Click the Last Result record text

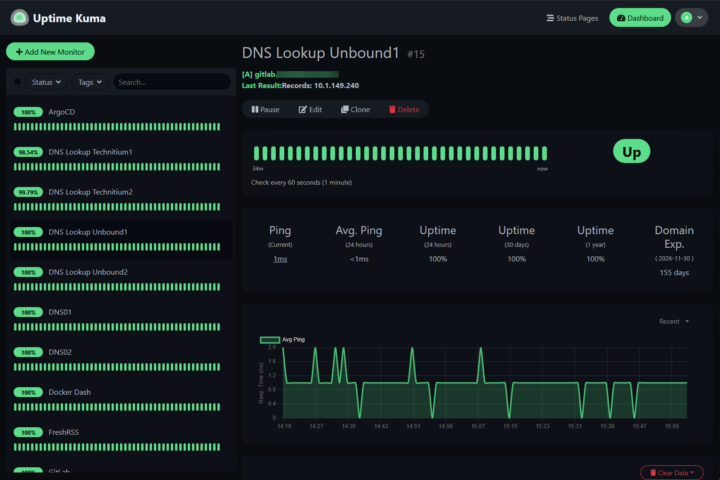[x=300, y=85]
